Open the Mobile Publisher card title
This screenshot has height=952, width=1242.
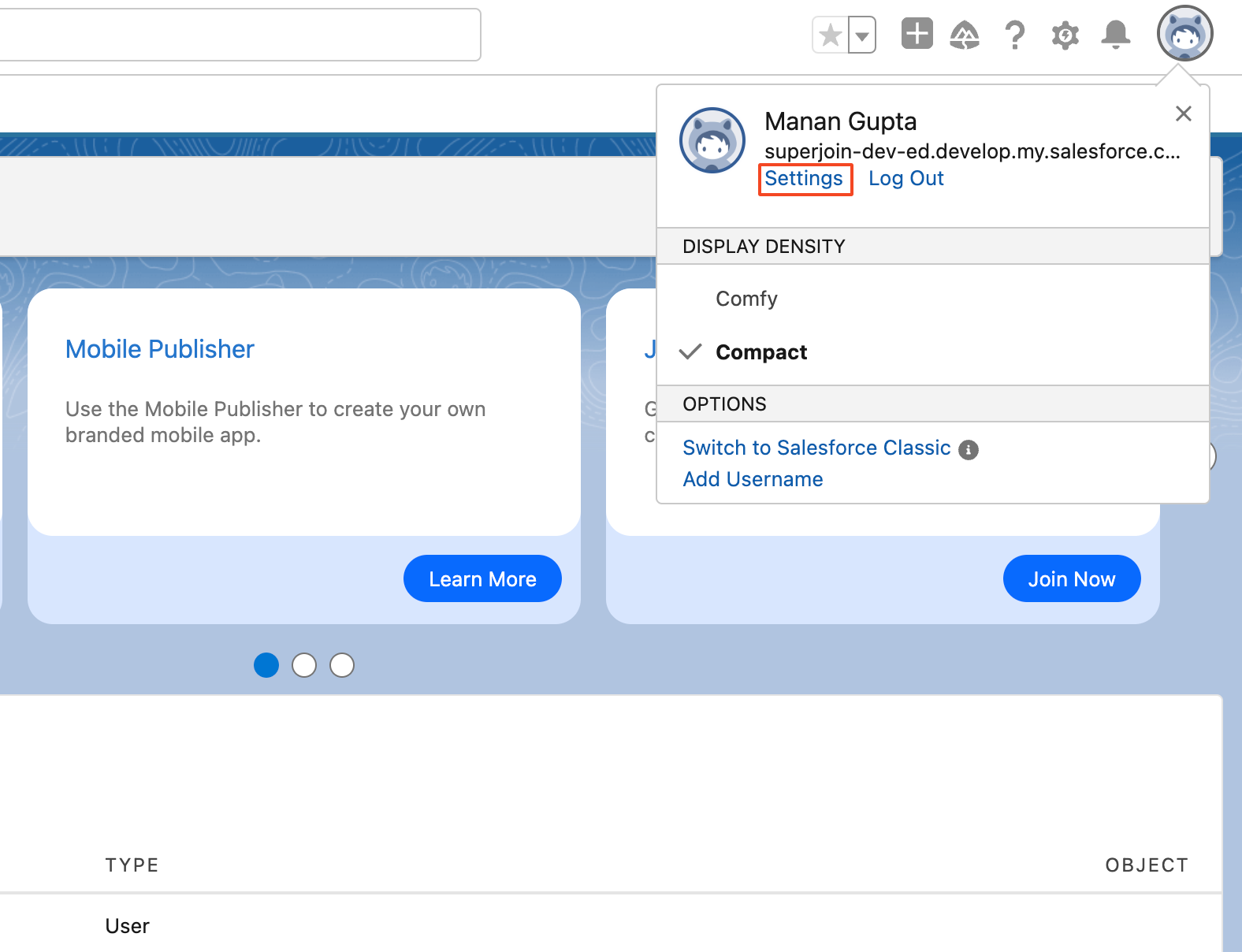pos(160,349)
